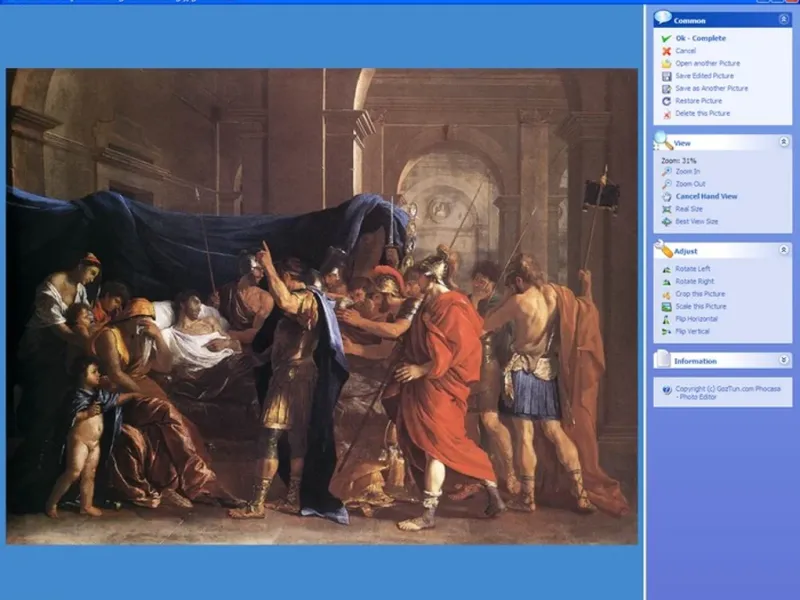The image size is (800, 600).
Task: Choose Flip Vertical text
Action: [692, 332]
